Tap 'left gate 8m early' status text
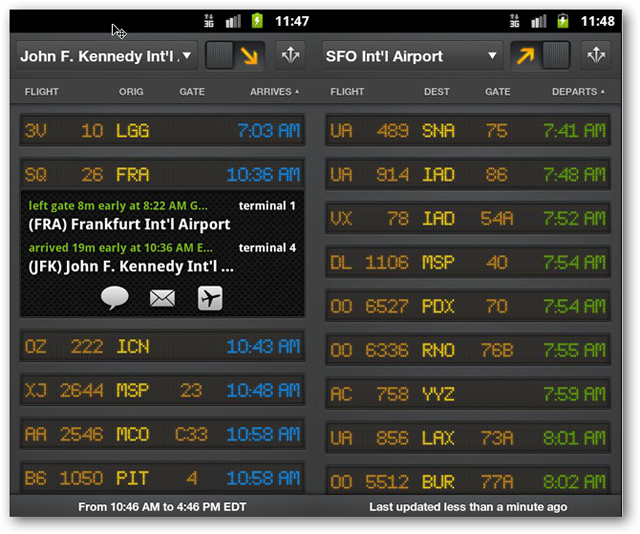This screenshot has height=534, width=640. tap(118, 205)
